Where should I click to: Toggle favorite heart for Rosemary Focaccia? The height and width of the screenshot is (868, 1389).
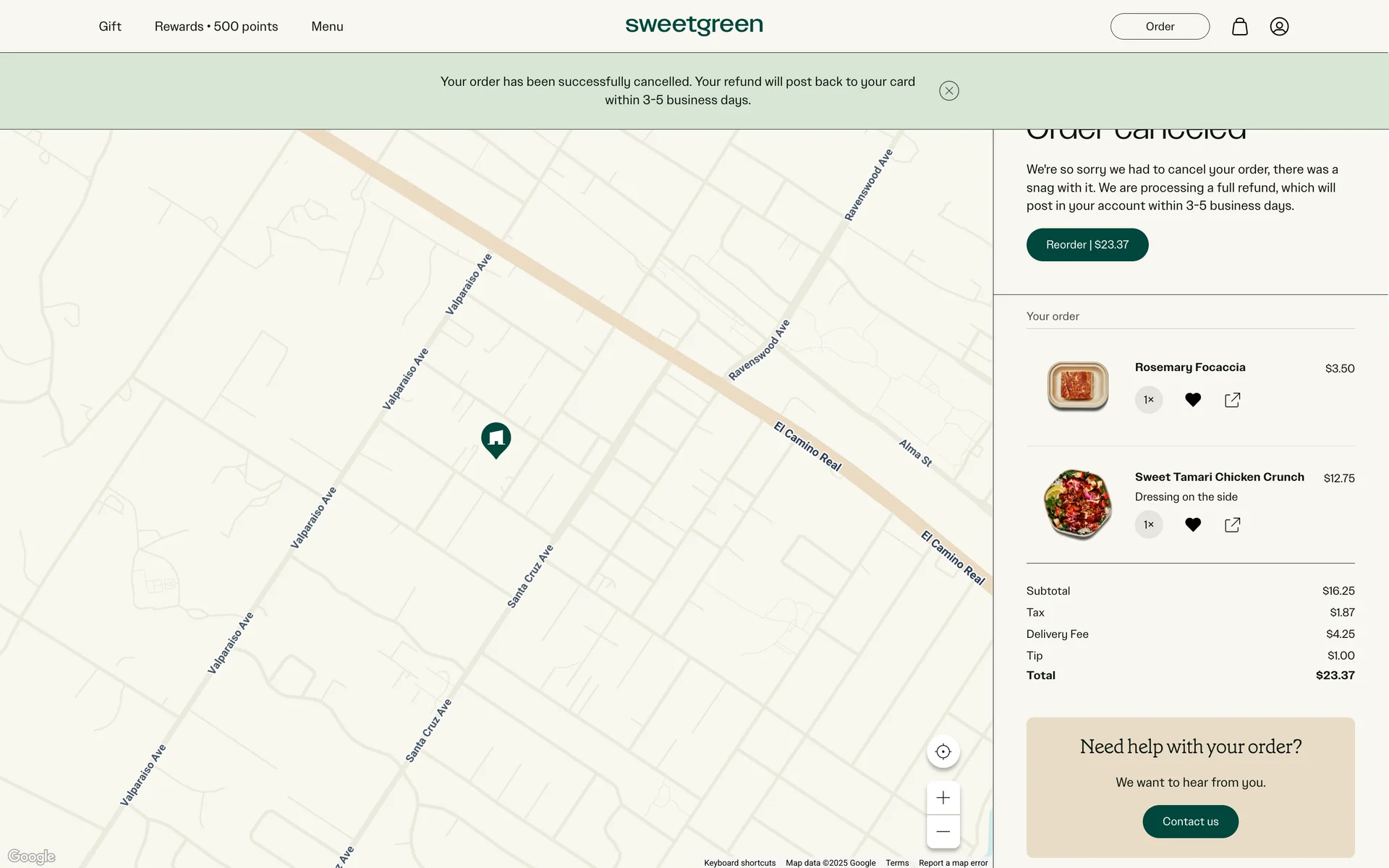[1193, 400]
